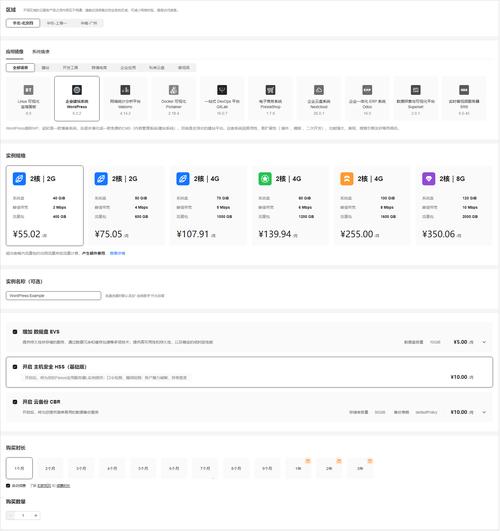The height and width of the screenshot is (531, 500).
Task: Pick the GitLab DevOps platform image
Action: click(222, 98)
